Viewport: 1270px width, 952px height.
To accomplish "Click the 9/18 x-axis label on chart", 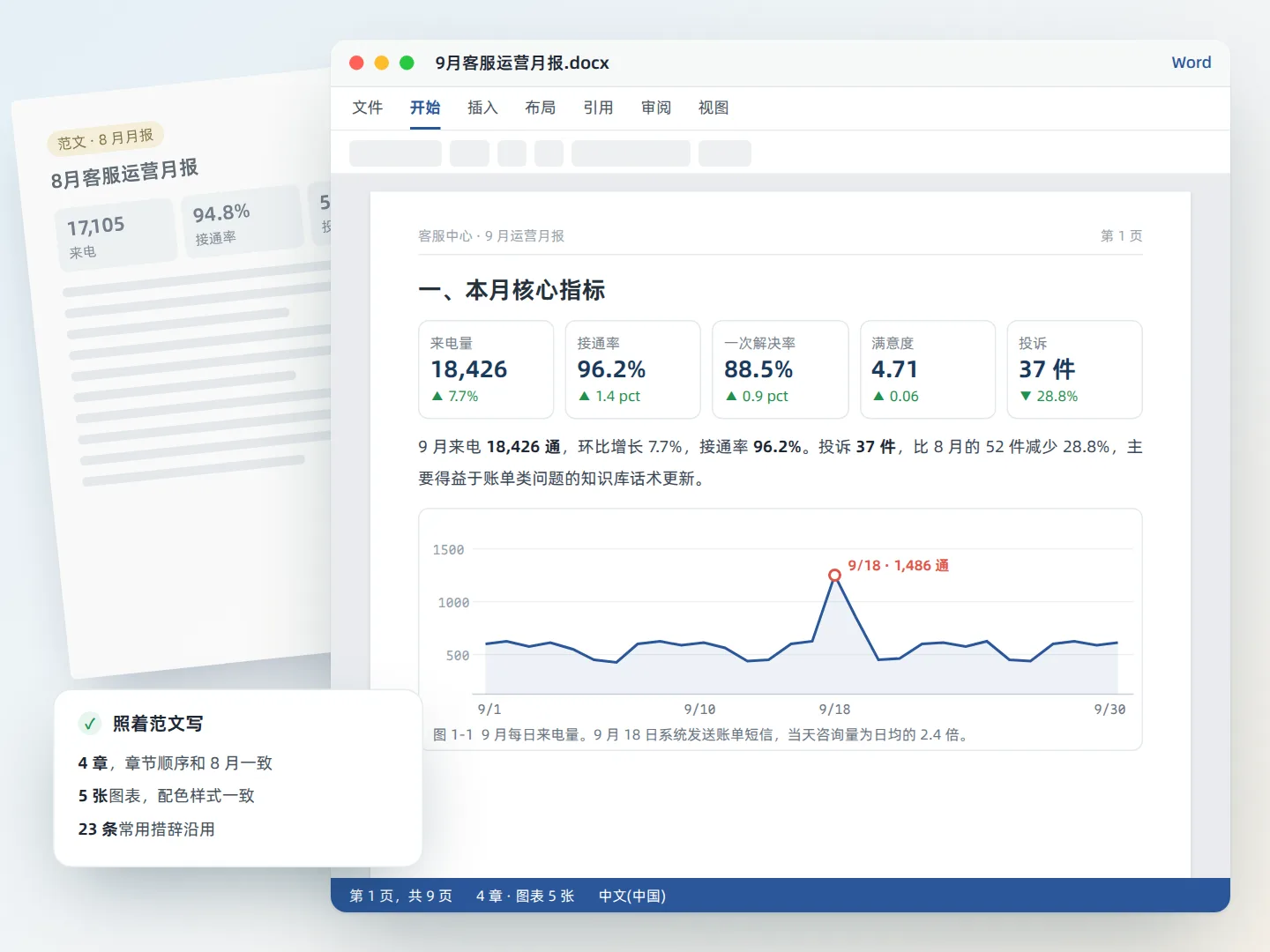I will click(834, 710).
